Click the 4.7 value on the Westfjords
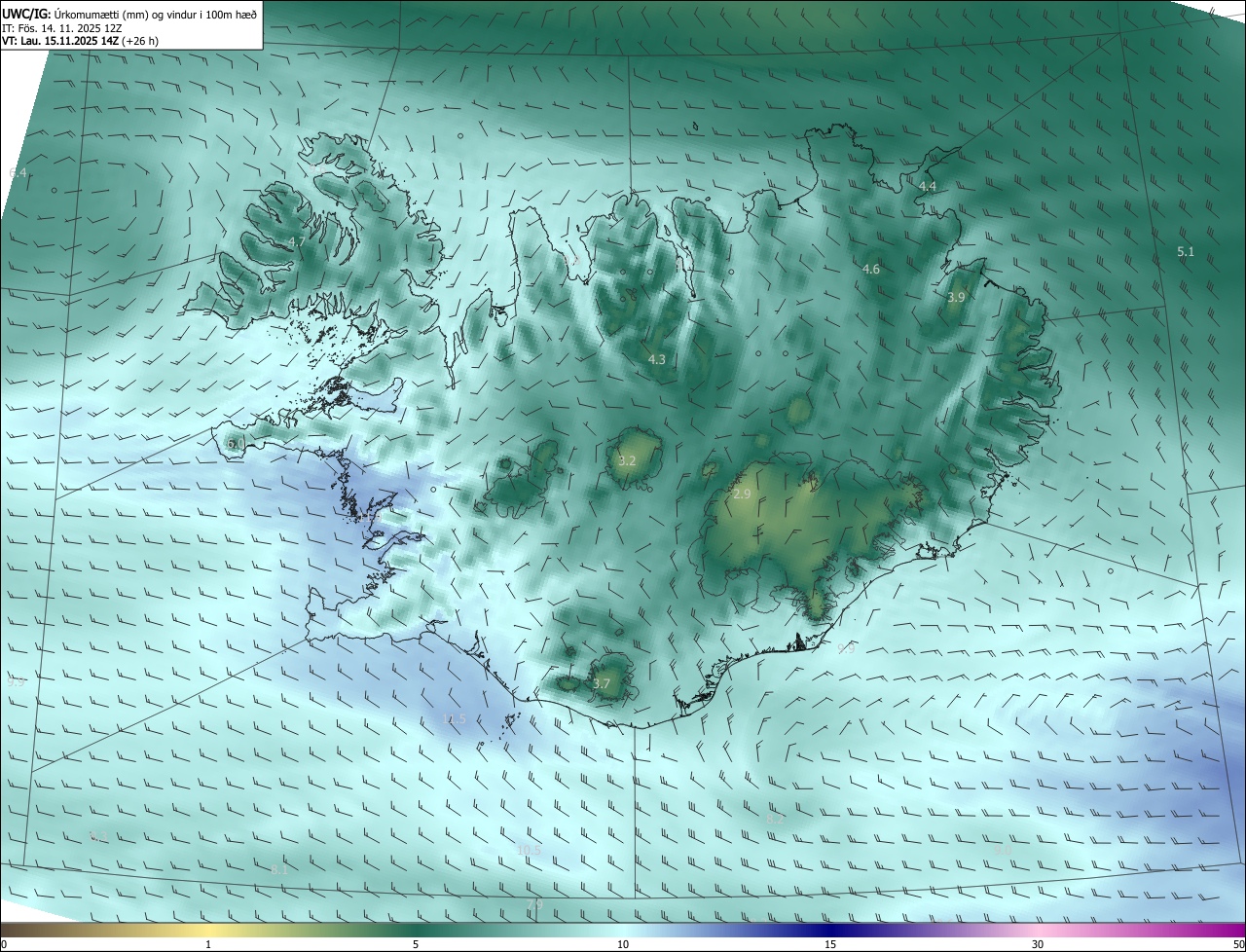1246x952 pixels. click(x=297, y=241)
